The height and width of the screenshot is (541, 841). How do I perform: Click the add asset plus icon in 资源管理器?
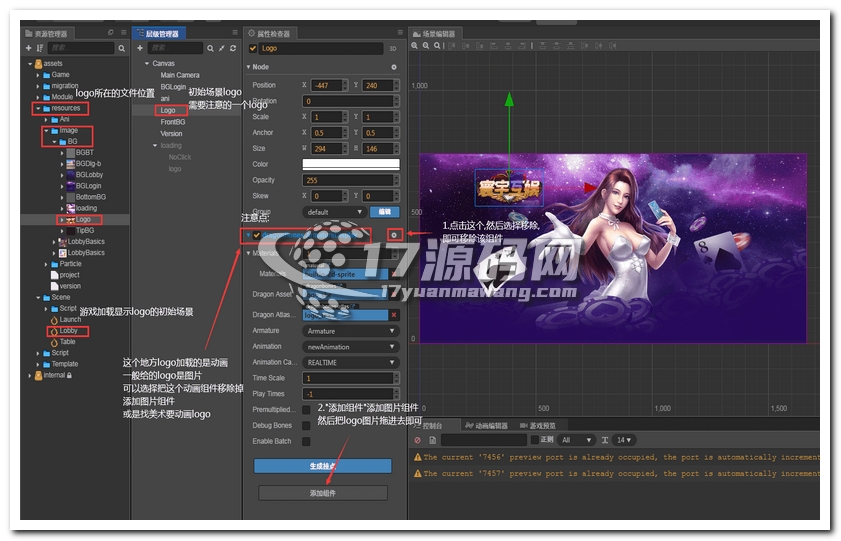pyautogui.click(x=28, y=48)
